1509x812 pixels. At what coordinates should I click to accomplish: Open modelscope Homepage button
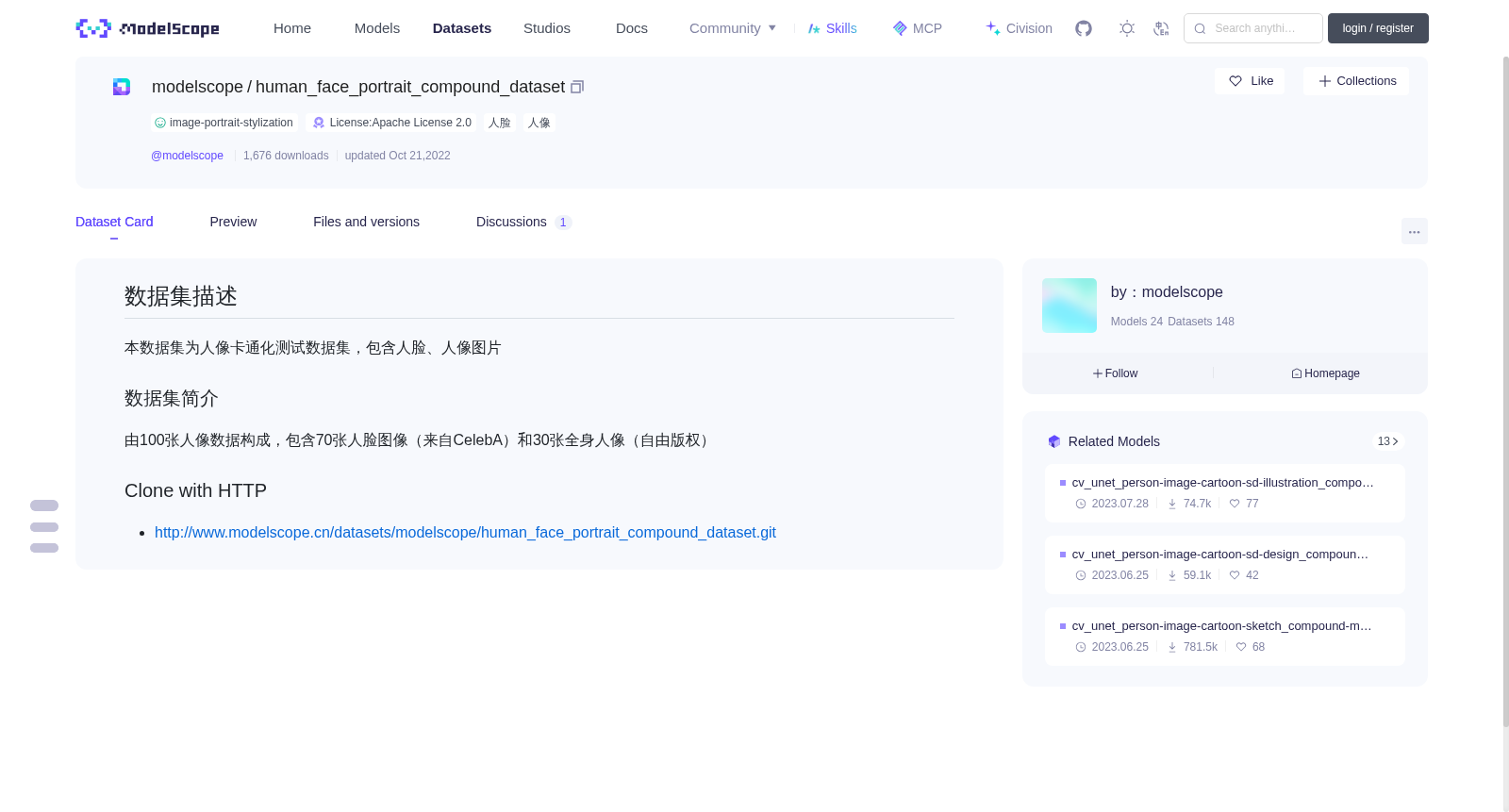pos(1326,373)
